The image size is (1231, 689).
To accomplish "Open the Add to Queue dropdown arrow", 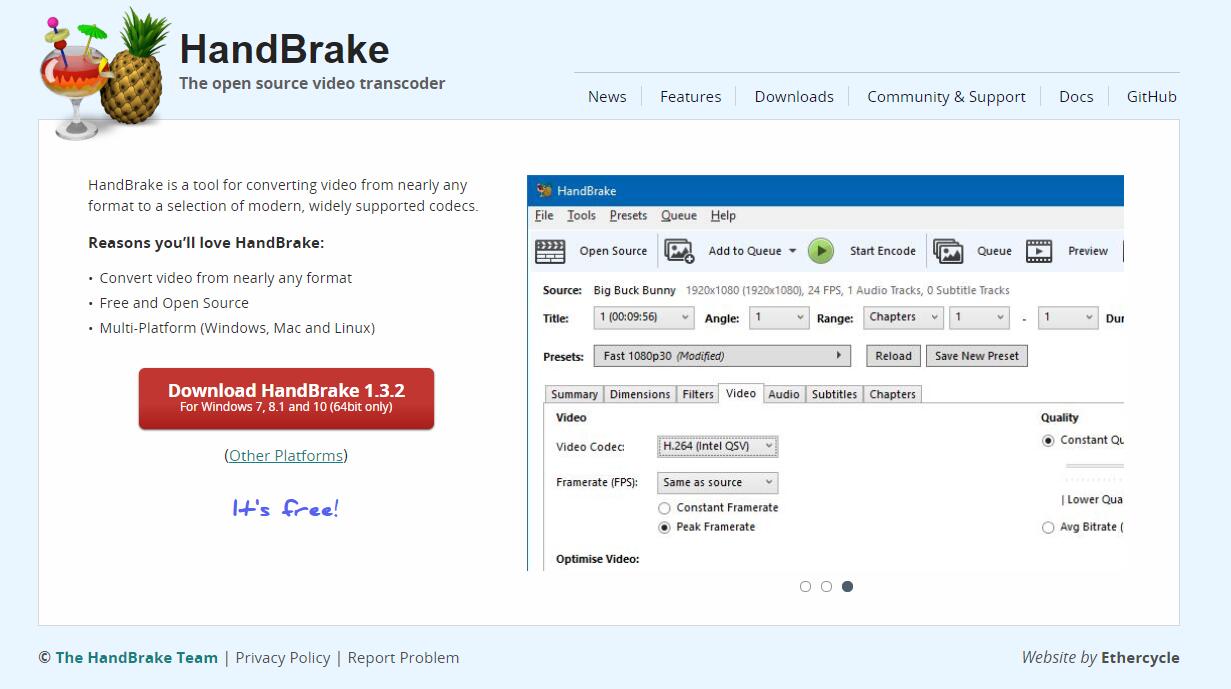I will click(792, 251).
